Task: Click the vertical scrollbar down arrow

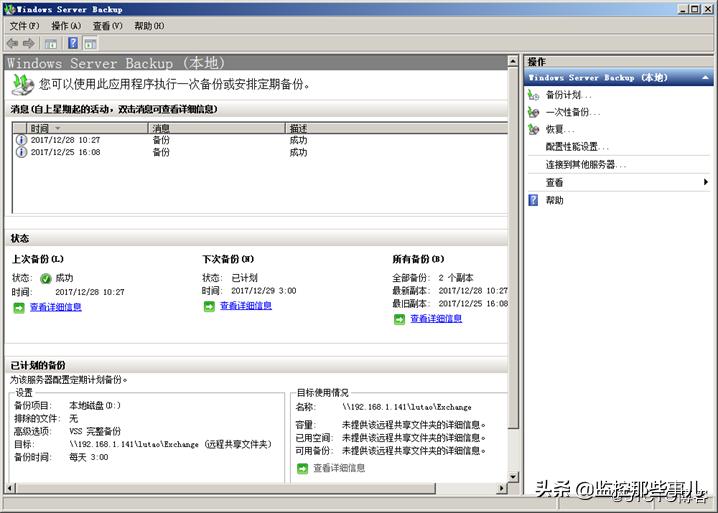Action: [513, 477]
